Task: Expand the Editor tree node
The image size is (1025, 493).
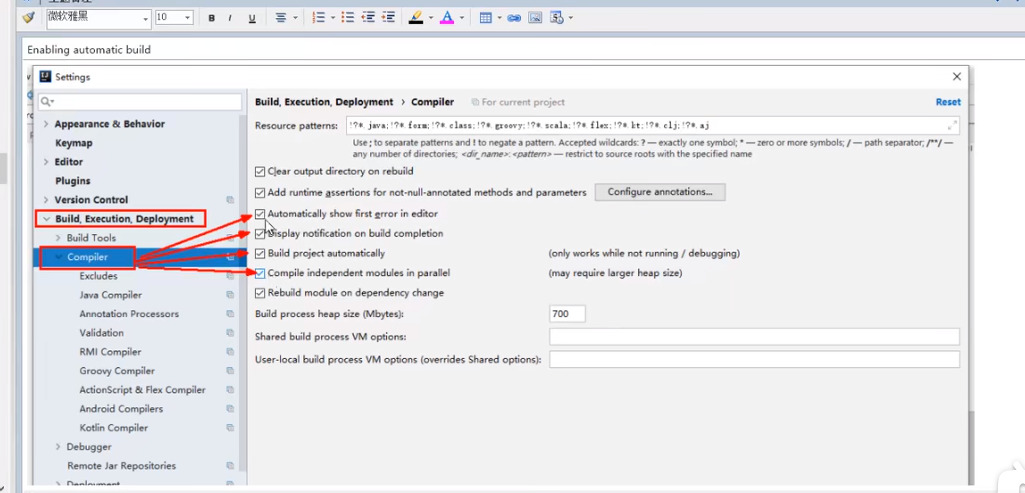Action: [46, 162]
